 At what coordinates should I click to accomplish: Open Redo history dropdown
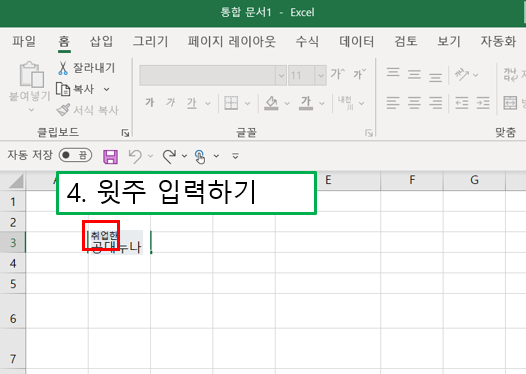point(185,156)
